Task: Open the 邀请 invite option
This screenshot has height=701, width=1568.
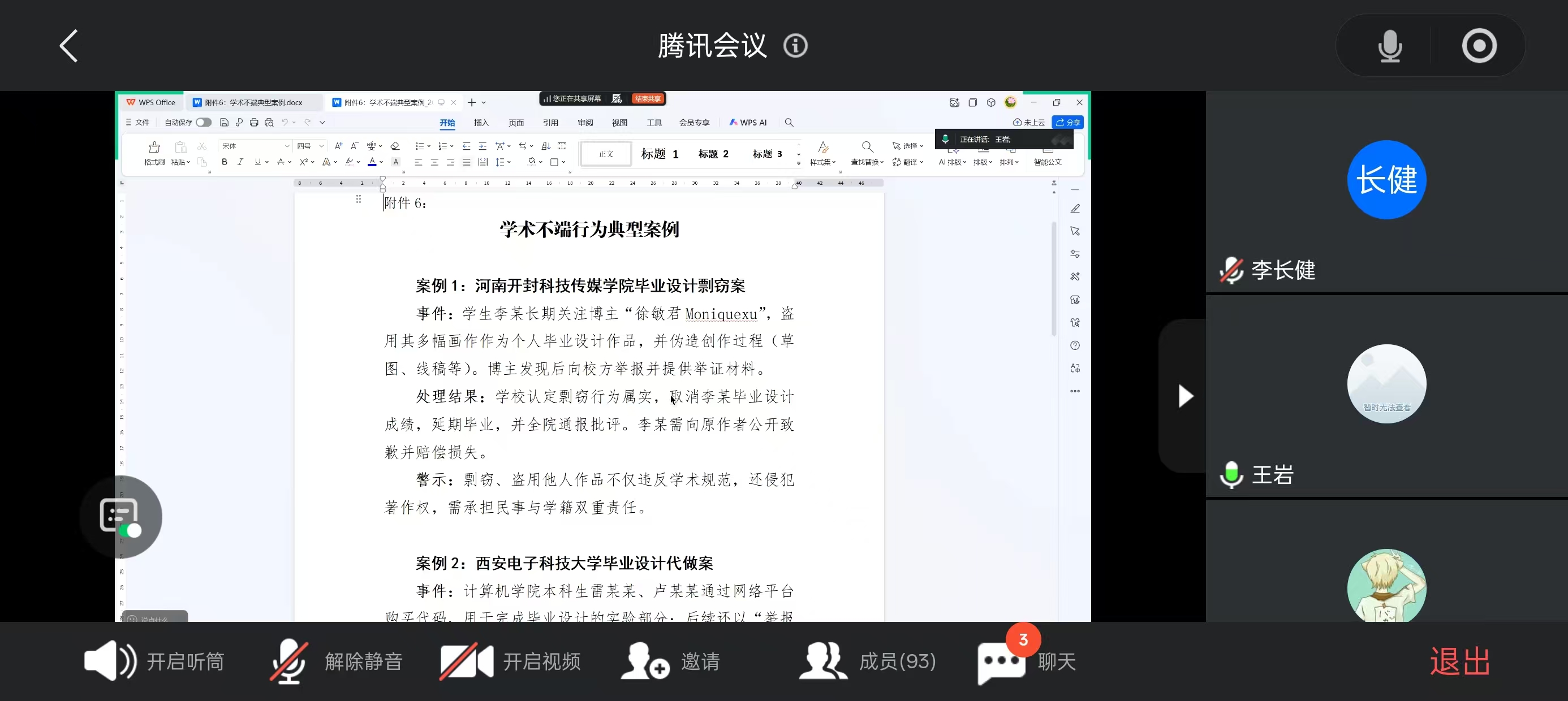Action: [x=671, y=661]
